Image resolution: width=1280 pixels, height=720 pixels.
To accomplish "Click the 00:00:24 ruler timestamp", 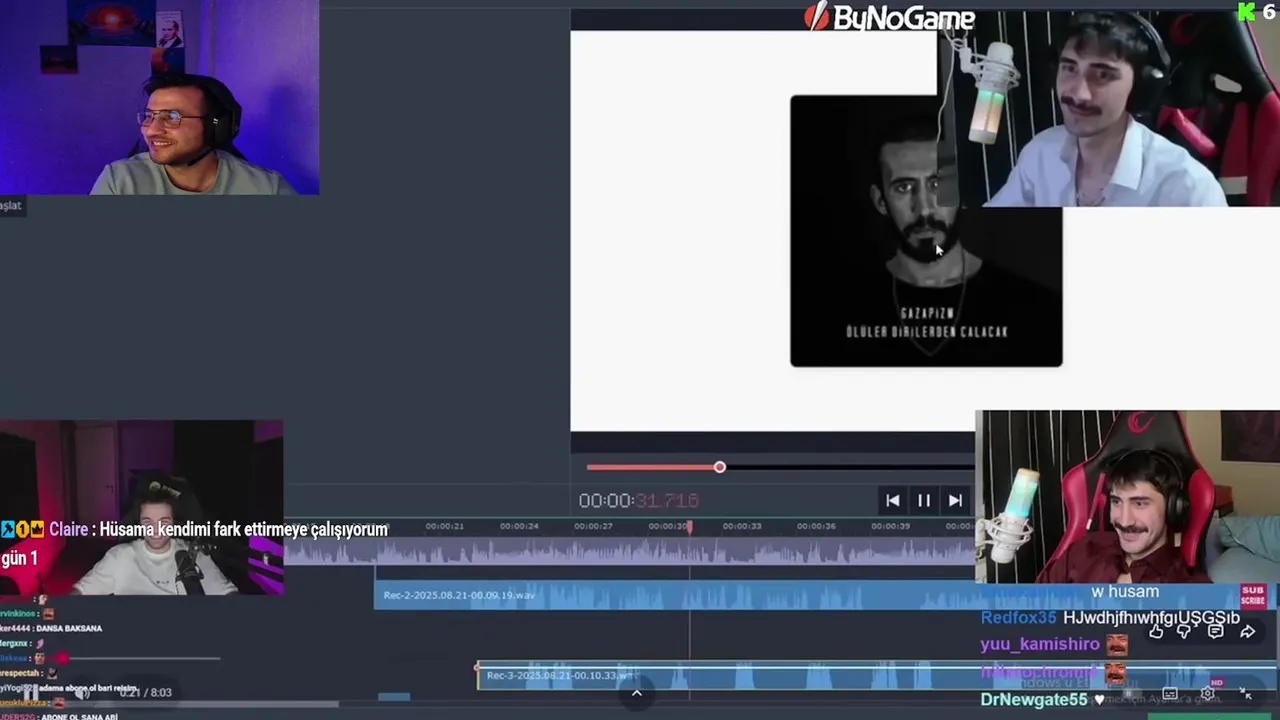I will 519,526.
